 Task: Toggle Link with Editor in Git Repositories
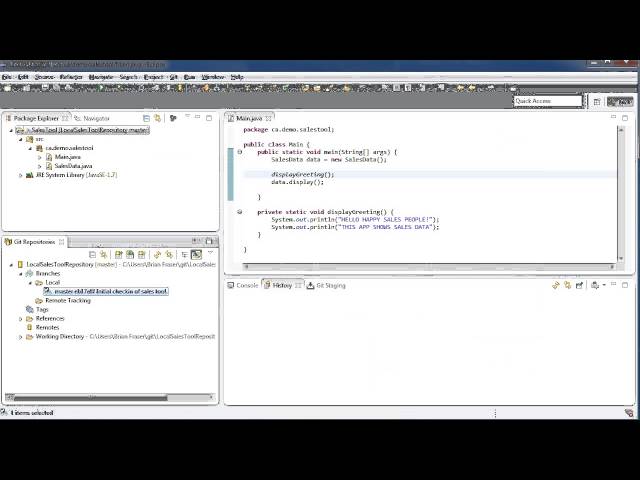104,255
